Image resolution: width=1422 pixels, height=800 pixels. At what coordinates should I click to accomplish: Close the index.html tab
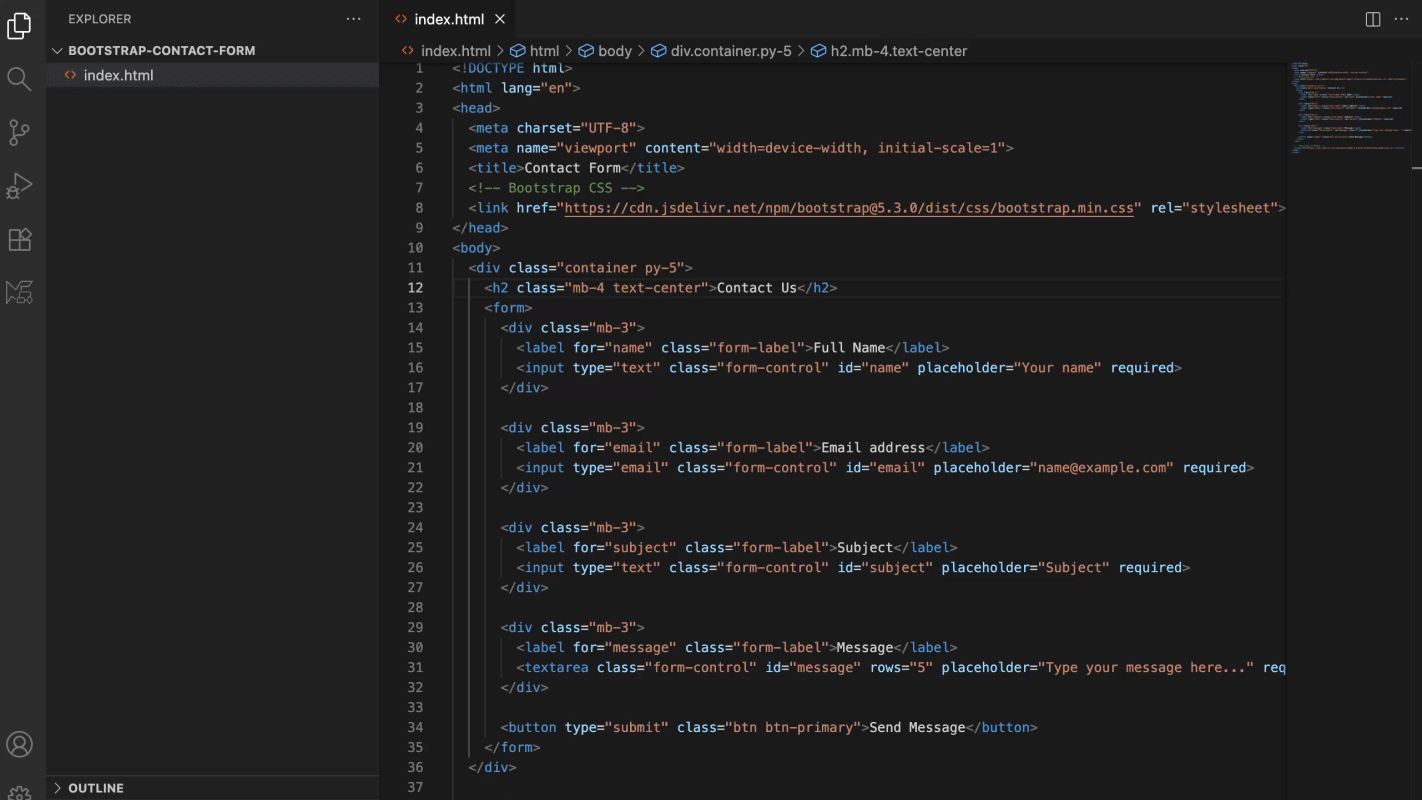[x=500, y=19]
